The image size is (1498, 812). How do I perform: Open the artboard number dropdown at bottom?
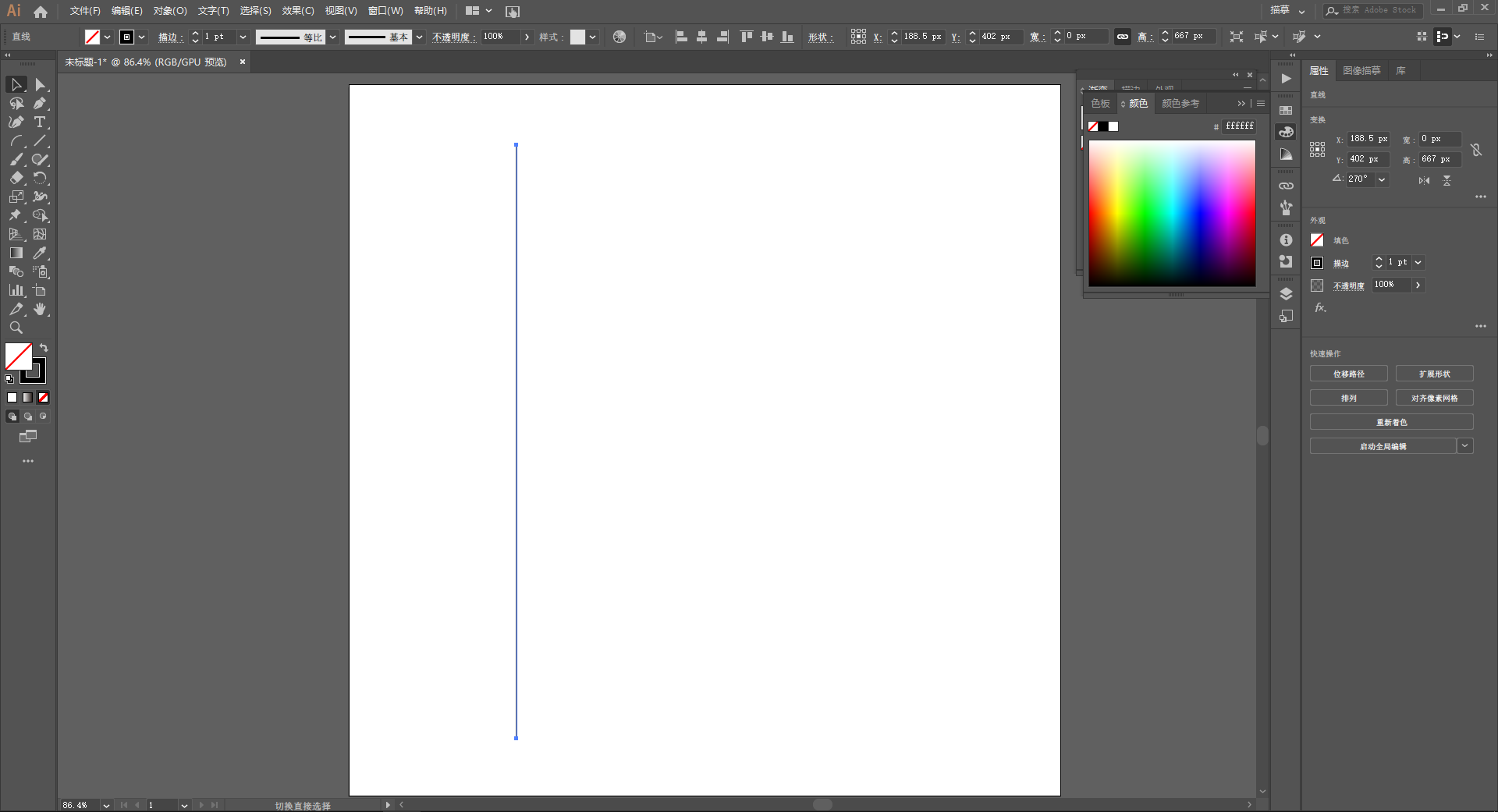tap(184, 806)
